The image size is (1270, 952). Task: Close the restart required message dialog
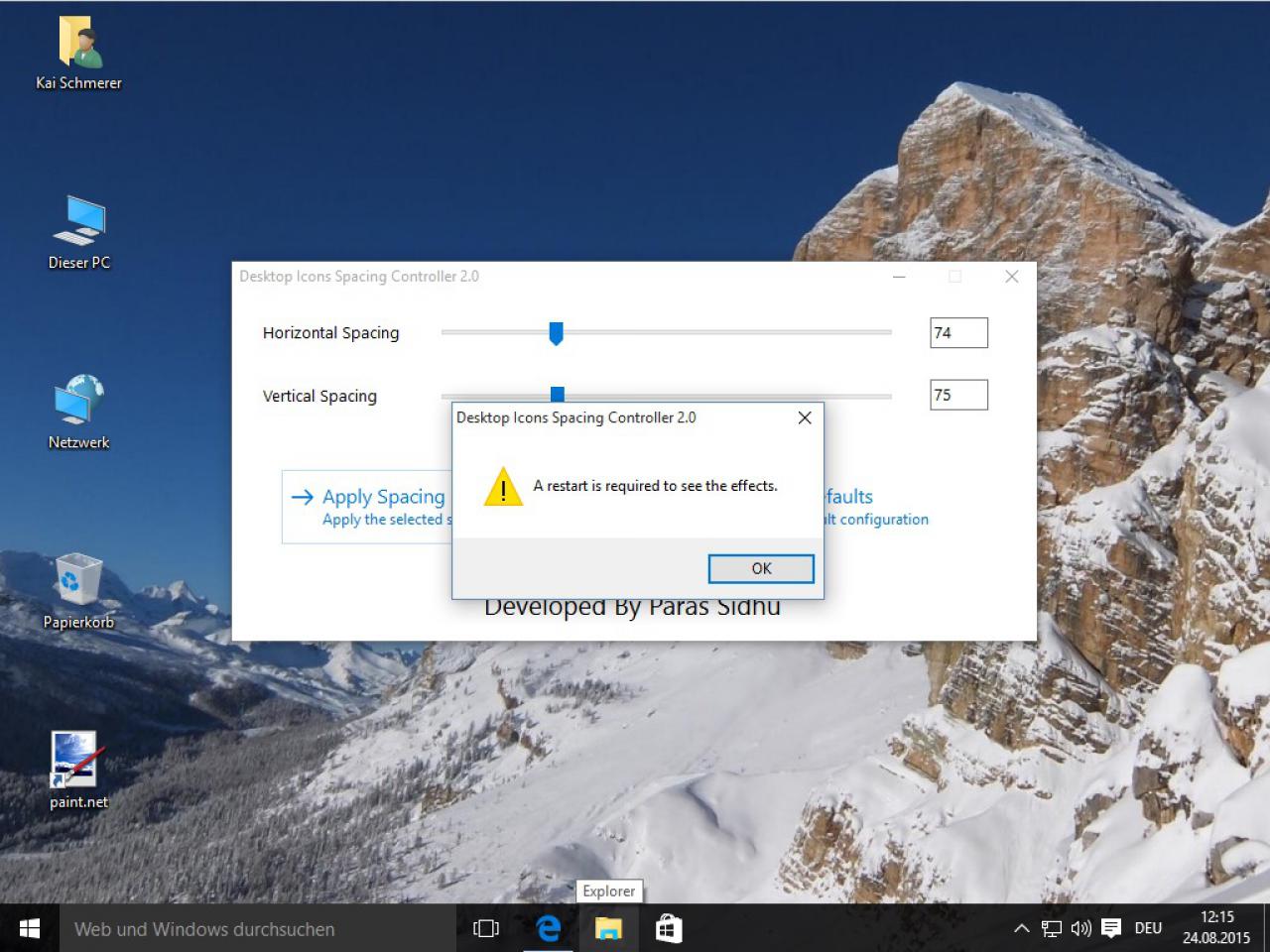click(x=805, y=417)
